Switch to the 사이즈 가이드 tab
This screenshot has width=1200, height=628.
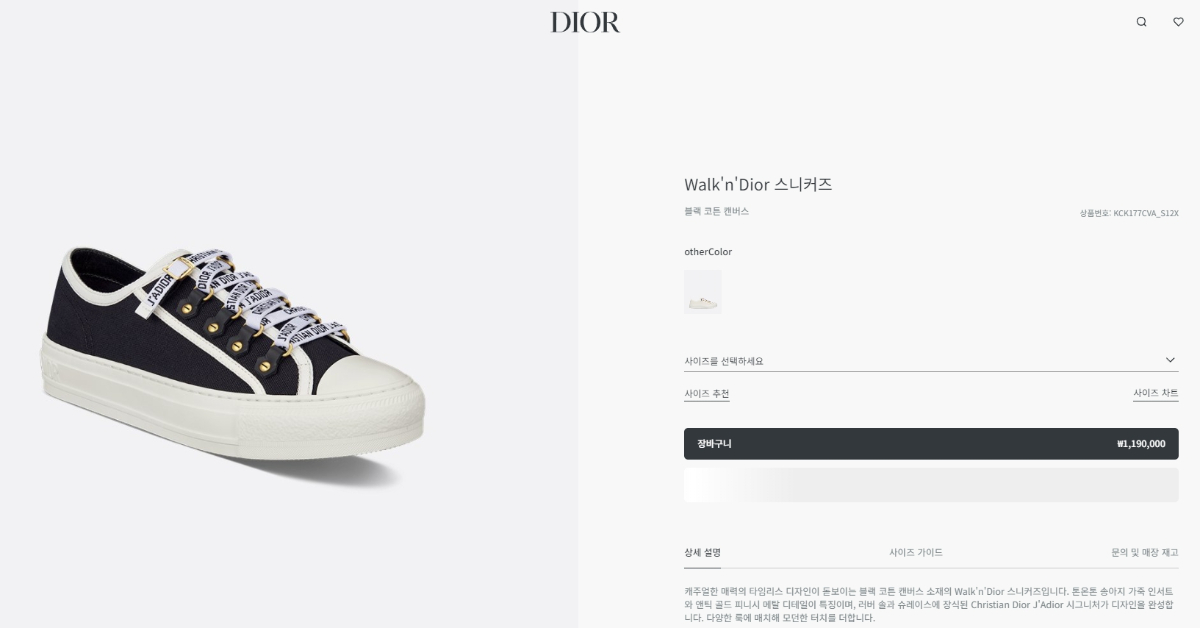click(x=916, y=552)
